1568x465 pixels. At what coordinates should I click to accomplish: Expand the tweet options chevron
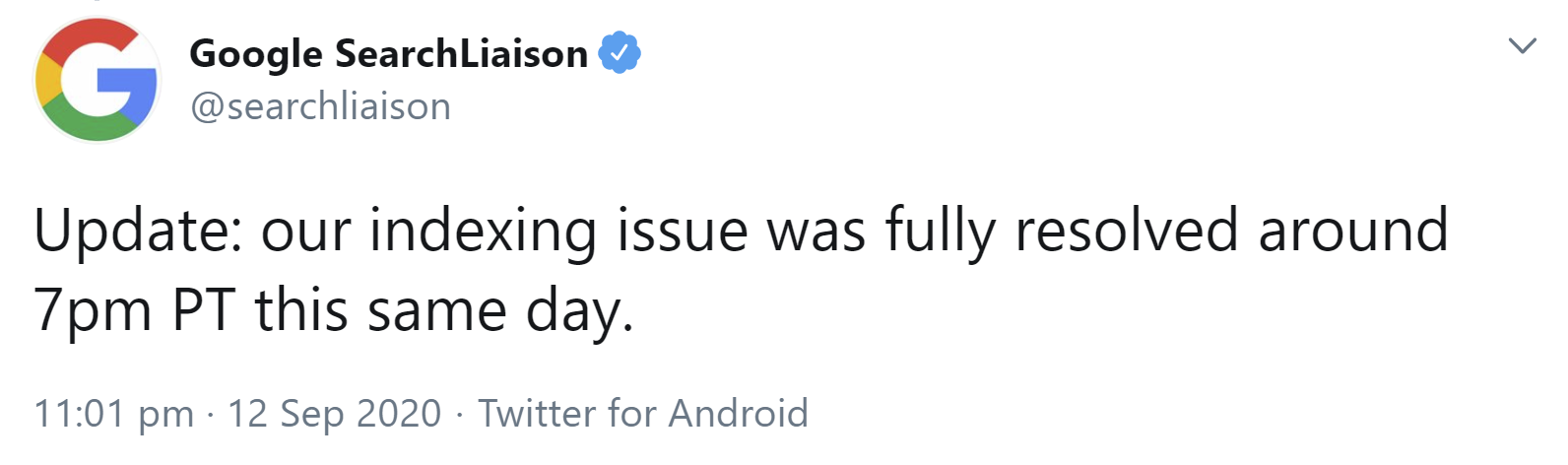click(x=1522, y=45)
